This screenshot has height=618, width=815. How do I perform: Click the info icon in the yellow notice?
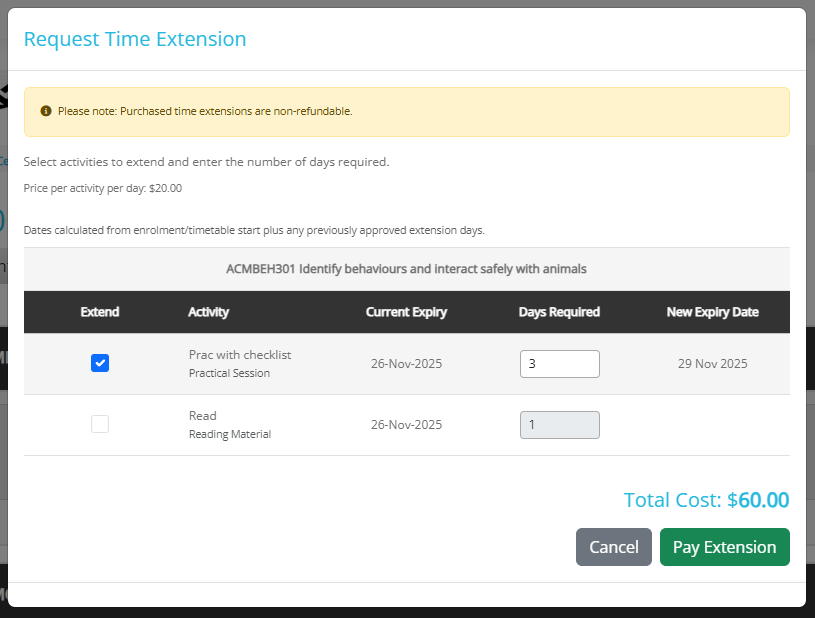tap(46, 111)
